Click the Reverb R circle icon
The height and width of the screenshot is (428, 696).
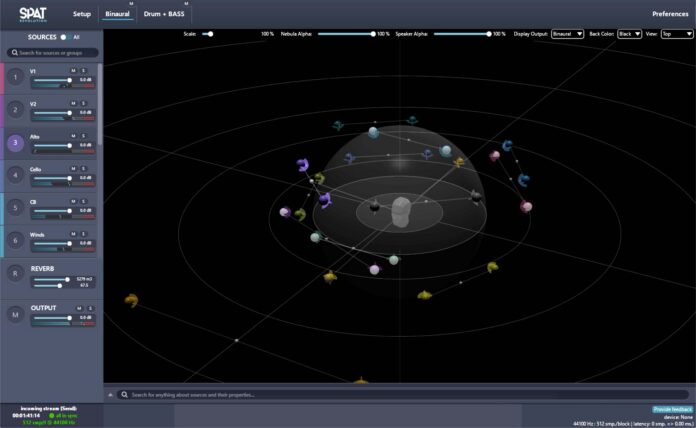[x=16, y=273]
